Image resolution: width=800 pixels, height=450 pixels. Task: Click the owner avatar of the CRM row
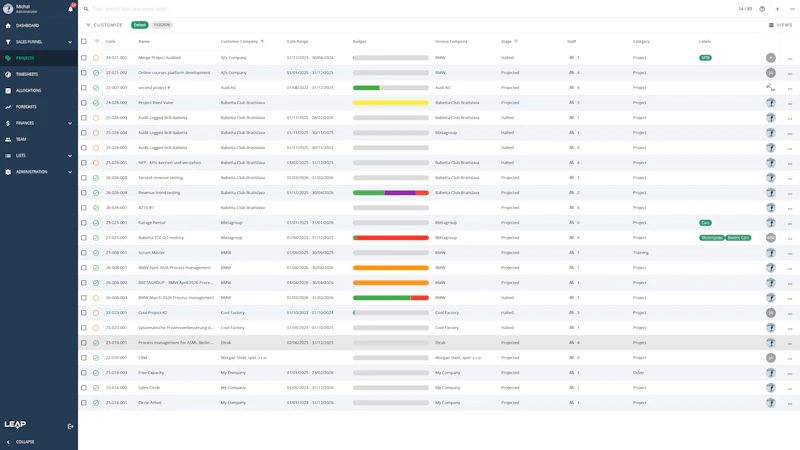click(x=770, y=358)
